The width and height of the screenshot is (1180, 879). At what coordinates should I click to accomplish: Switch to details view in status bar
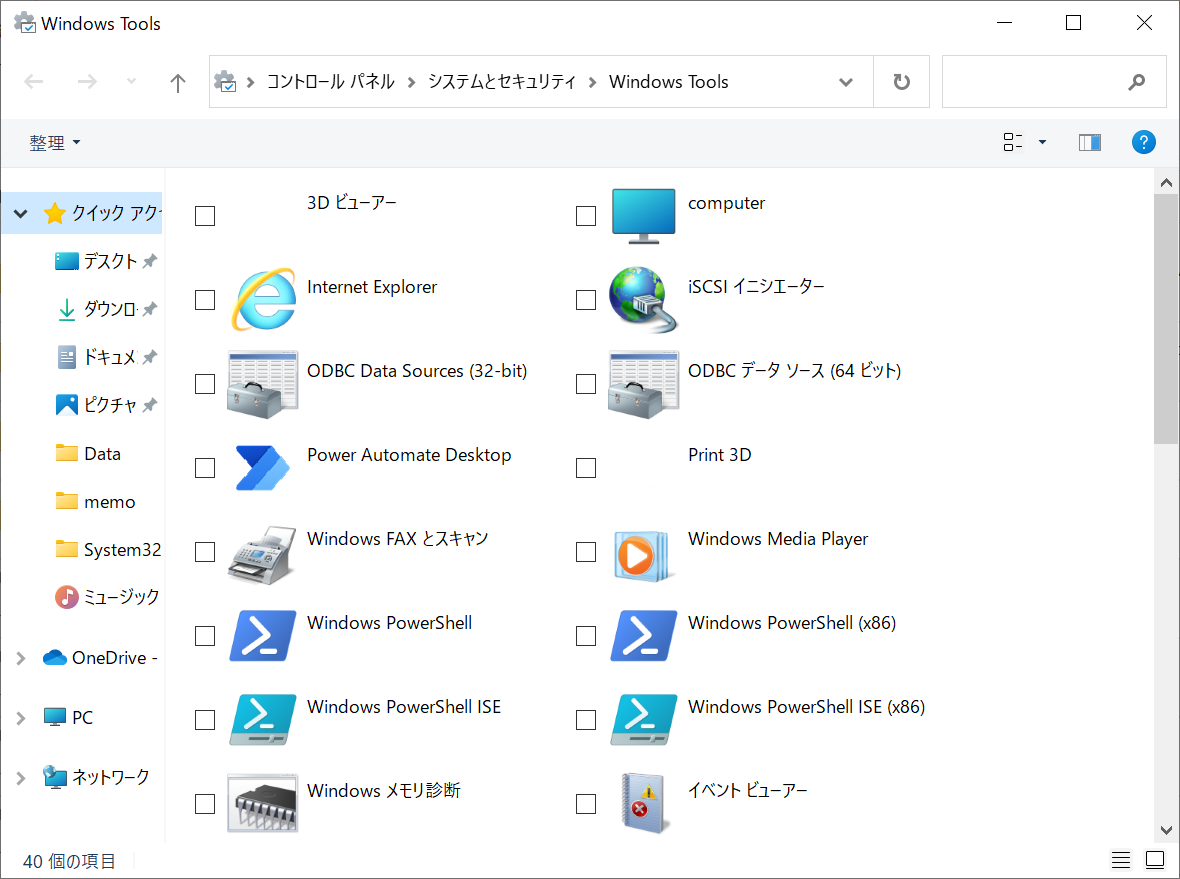pos(1121,860)
